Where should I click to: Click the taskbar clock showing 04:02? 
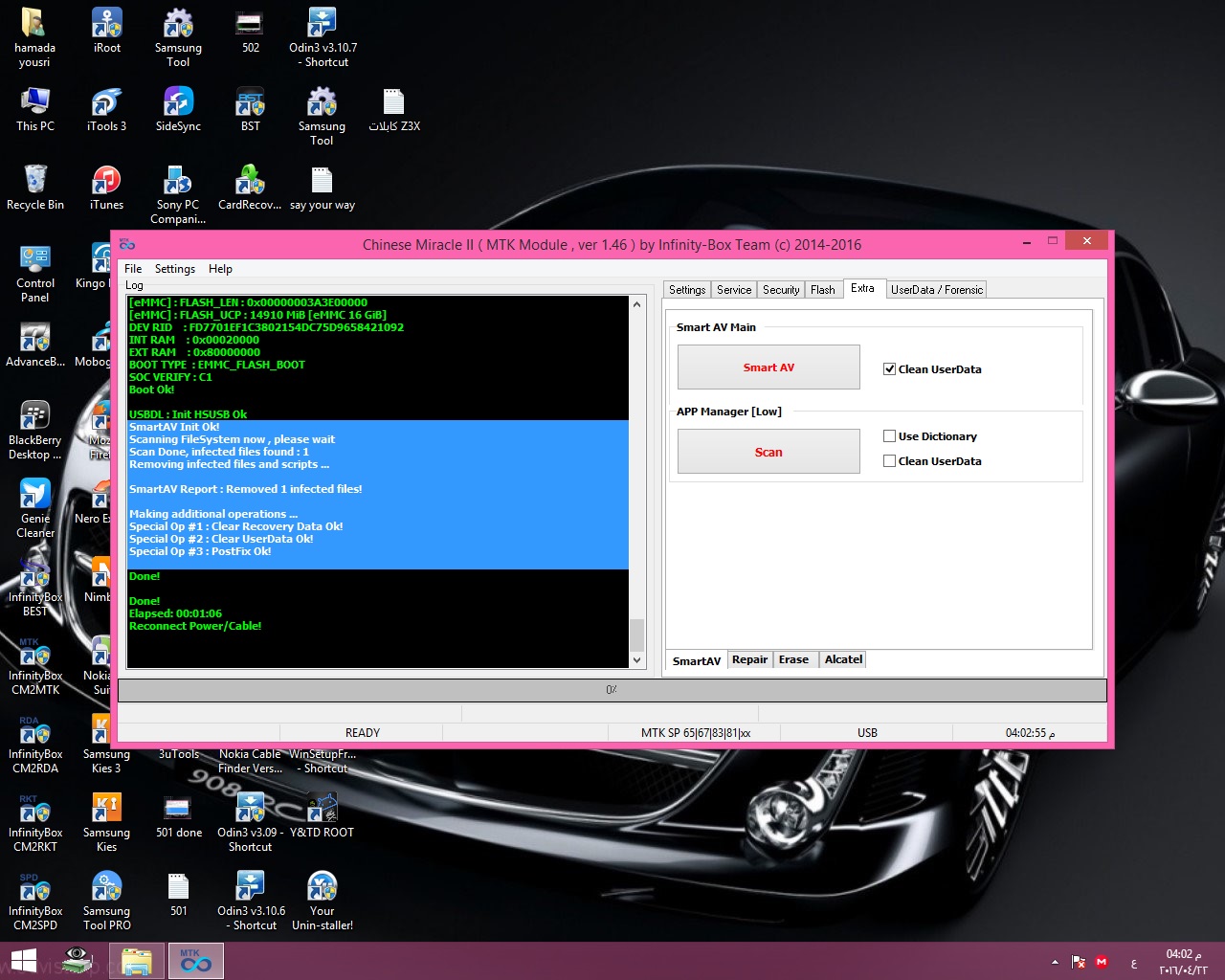[1184, 962]
